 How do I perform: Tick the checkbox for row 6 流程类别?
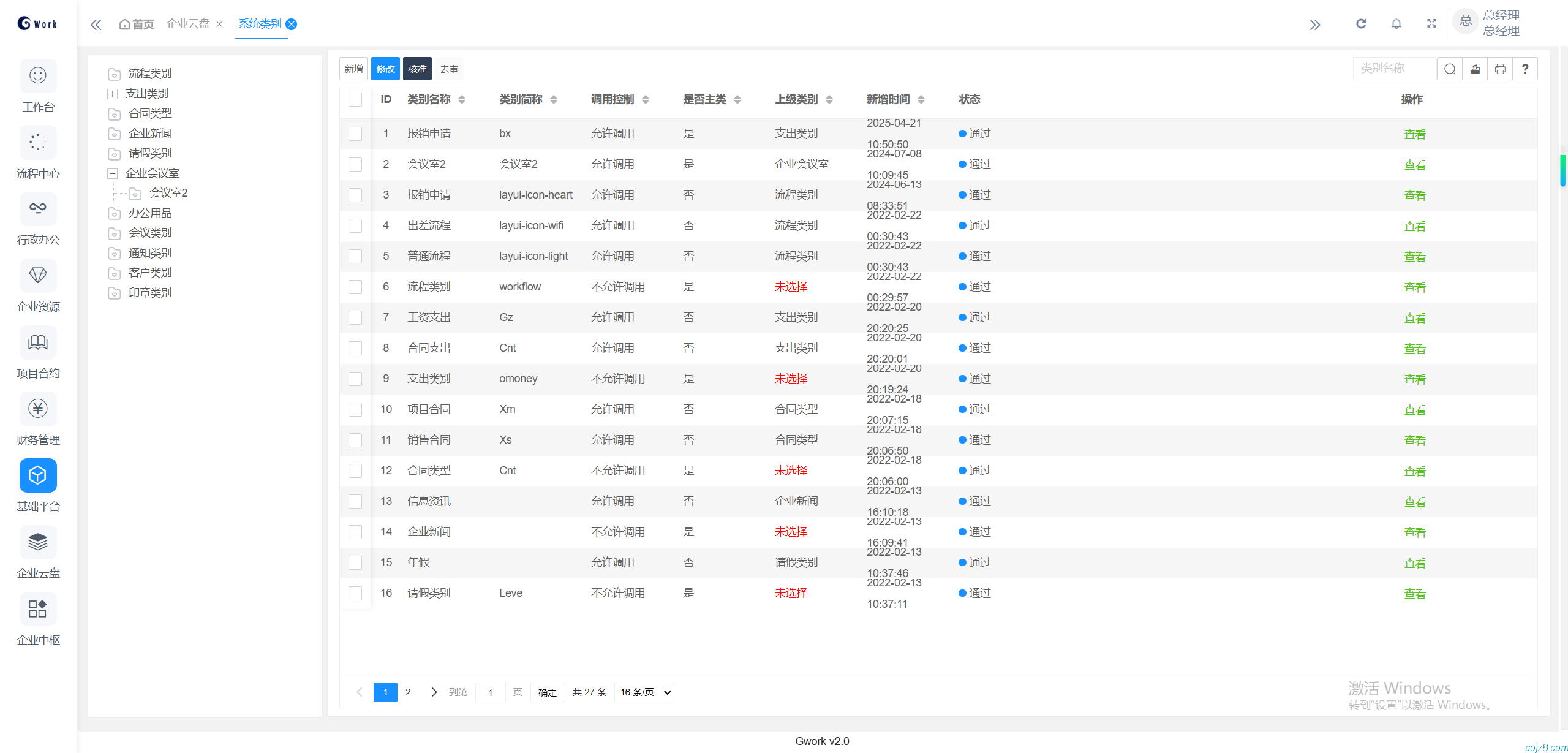(x=355, y=287)
